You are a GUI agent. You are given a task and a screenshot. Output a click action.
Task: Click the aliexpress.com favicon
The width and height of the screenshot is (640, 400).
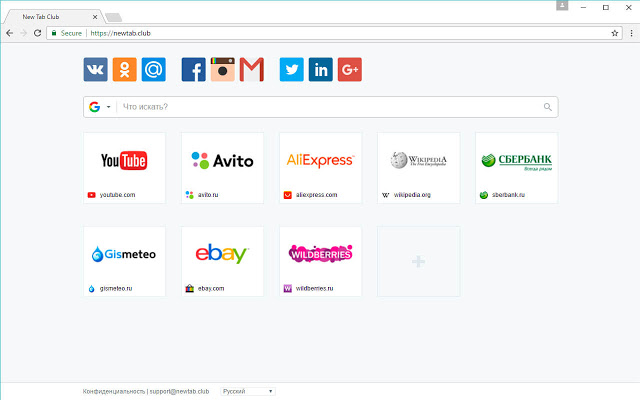288,195
